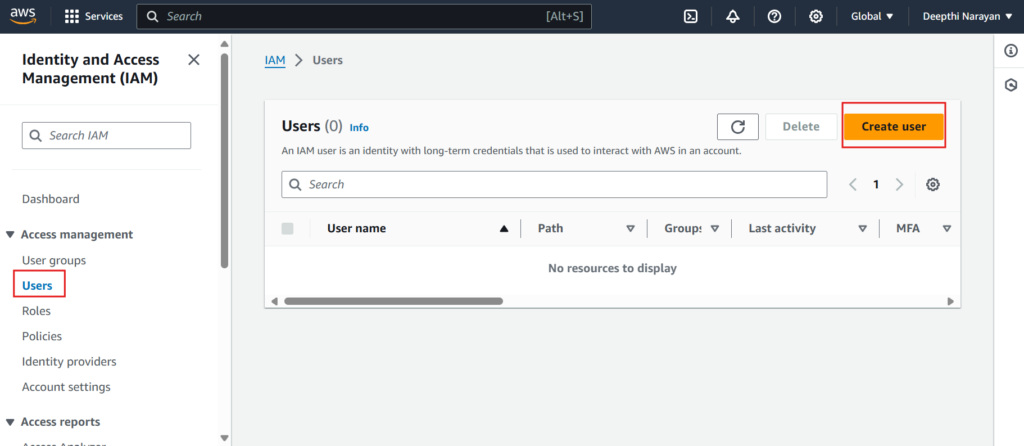The height and width of the screenshot is (446, 1024).
Task: Open the info panel icon on right edge
Action: tap(1011, 50)
